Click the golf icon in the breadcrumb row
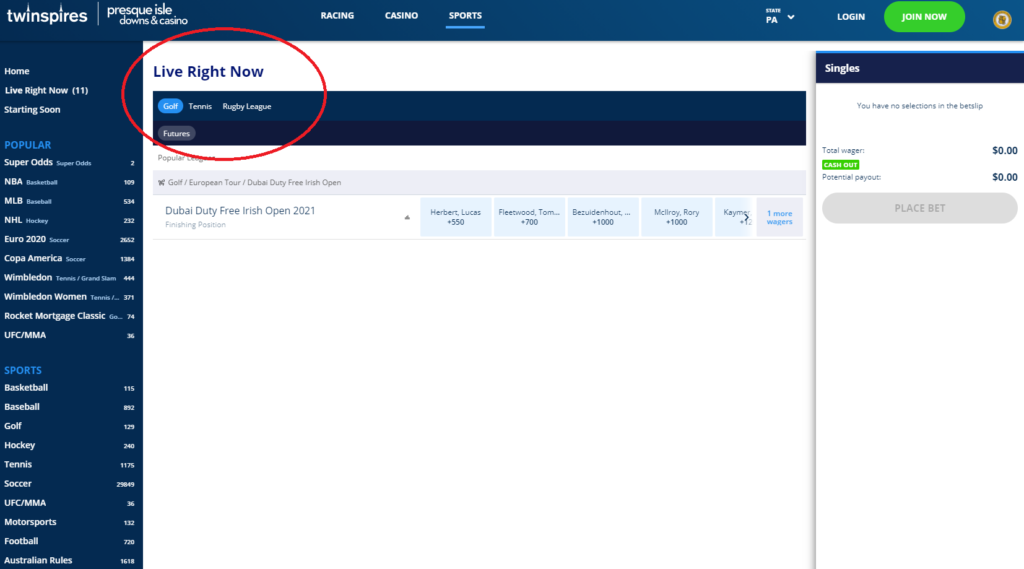 161,183
